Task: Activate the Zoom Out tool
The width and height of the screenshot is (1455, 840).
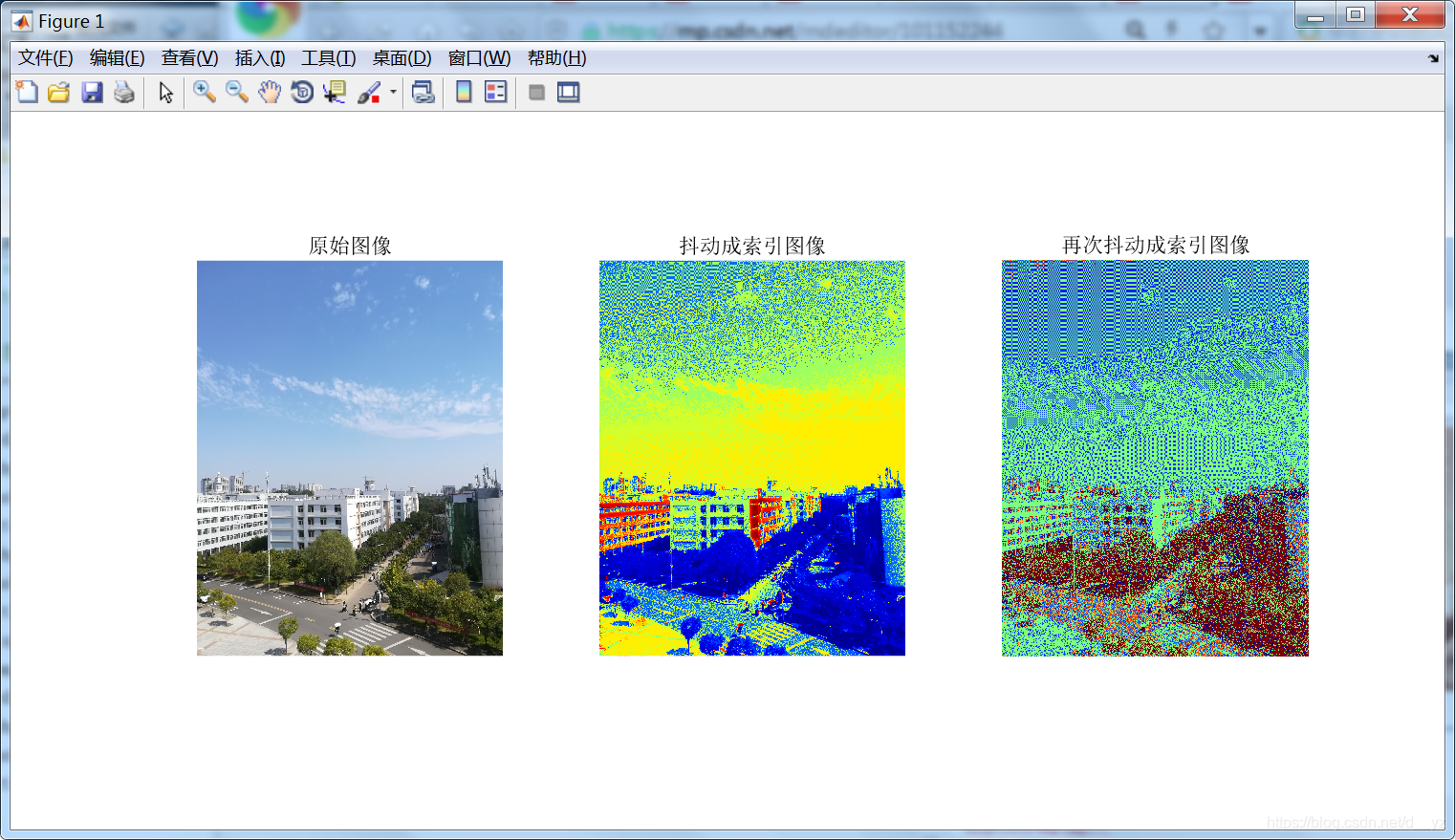Action: point(237,92)
